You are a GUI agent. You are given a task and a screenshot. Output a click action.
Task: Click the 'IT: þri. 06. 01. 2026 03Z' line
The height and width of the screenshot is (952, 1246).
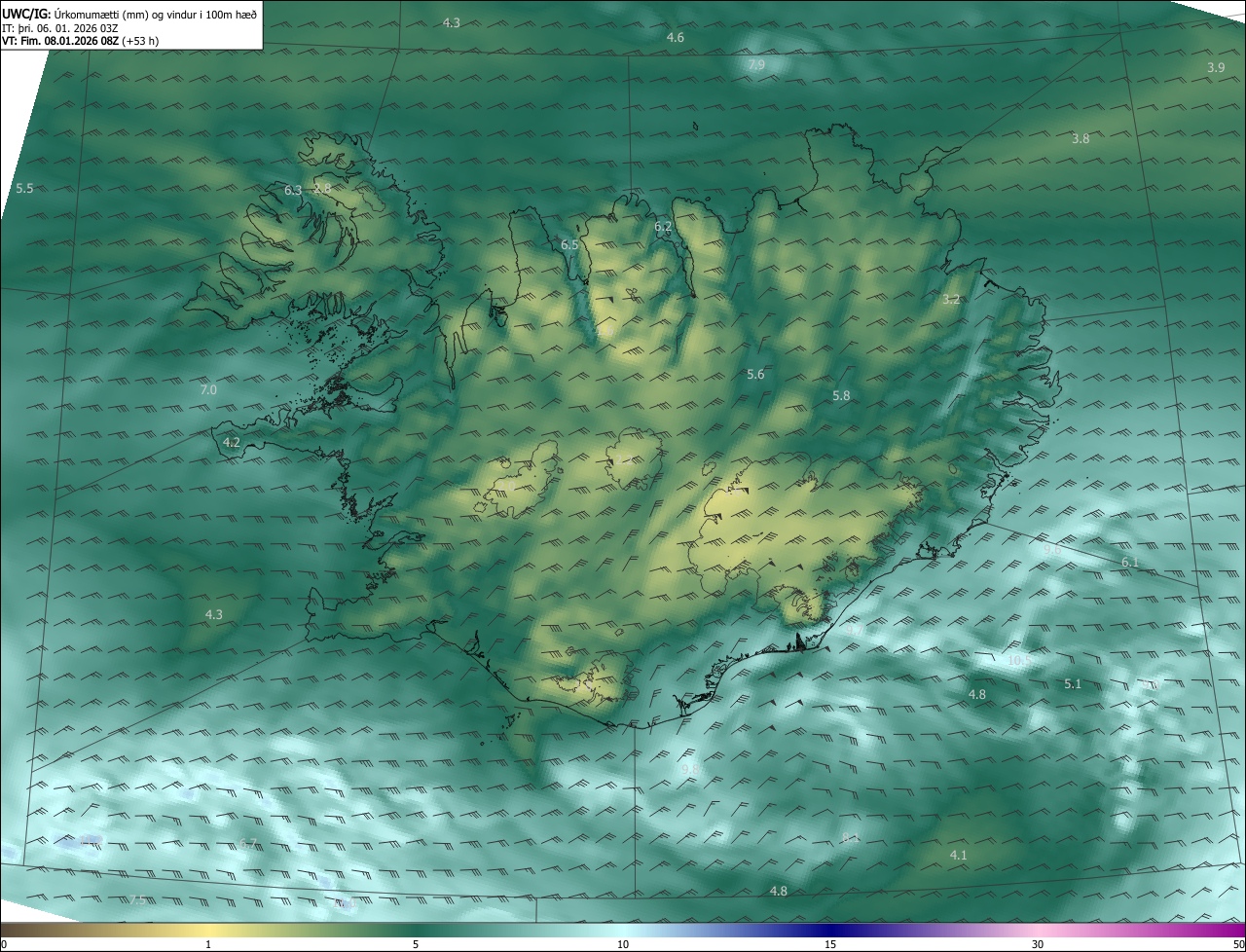click(x=60, y=28)
